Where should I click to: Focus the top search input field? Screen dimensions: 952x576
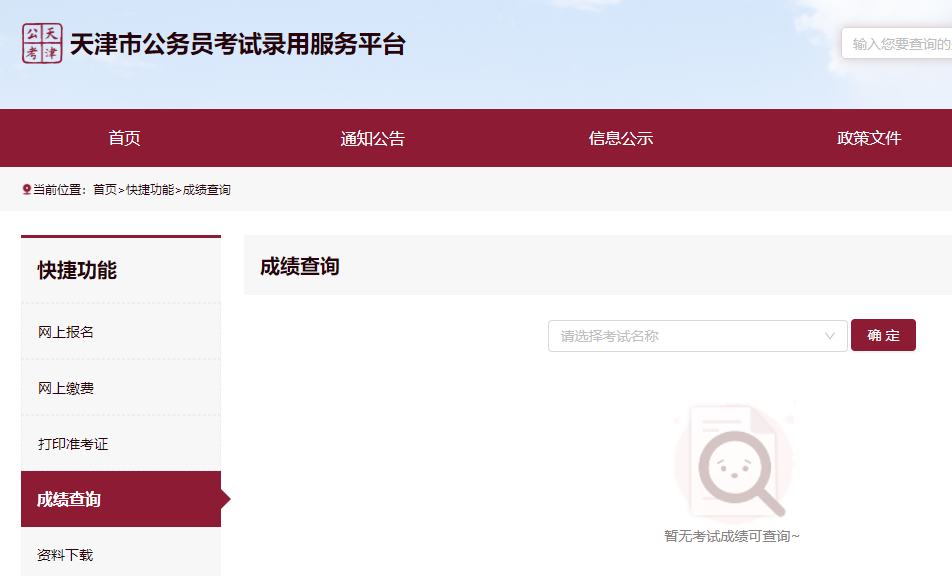897,44
